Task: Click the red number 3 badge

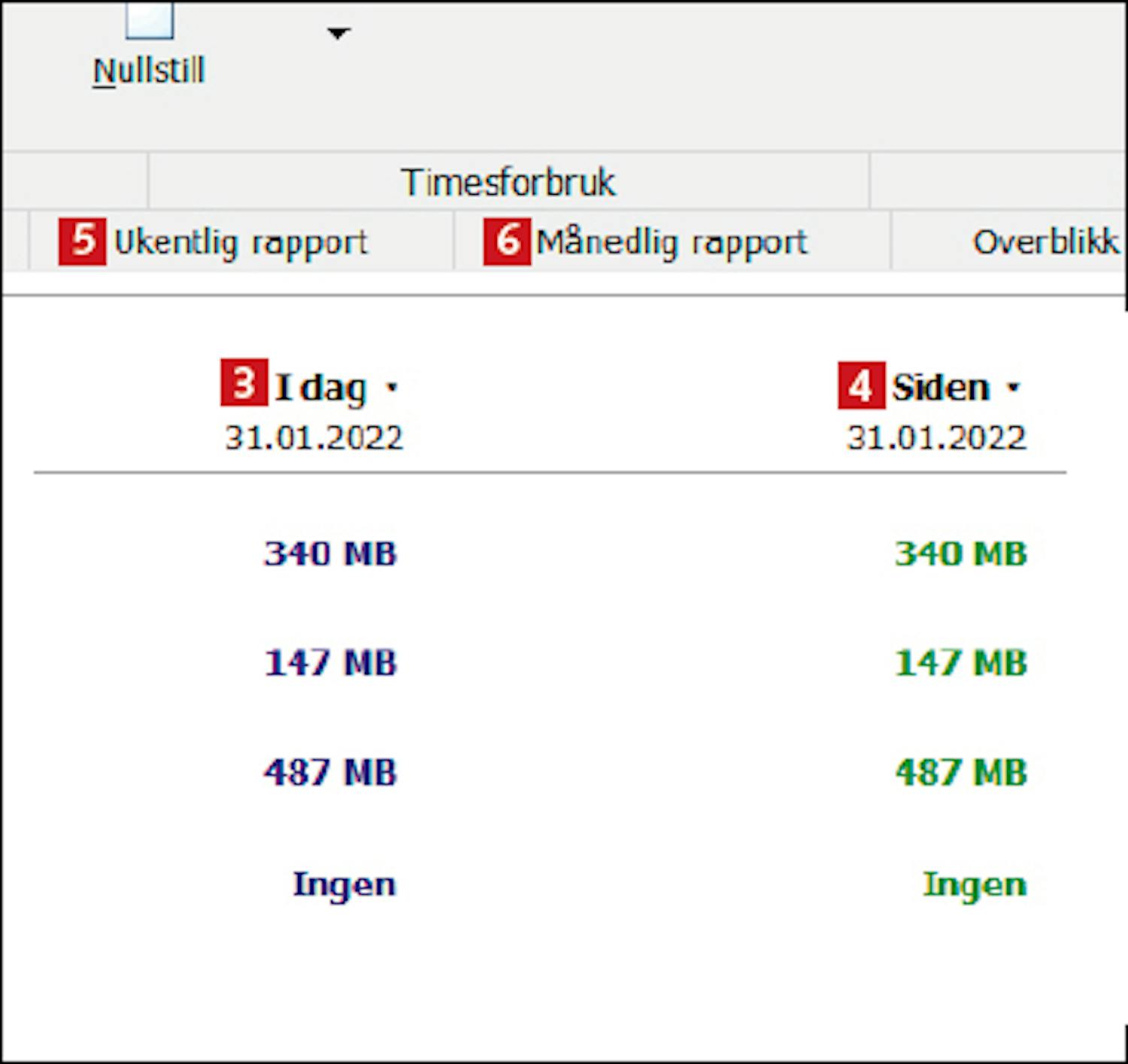Action: tap(244, 383)
